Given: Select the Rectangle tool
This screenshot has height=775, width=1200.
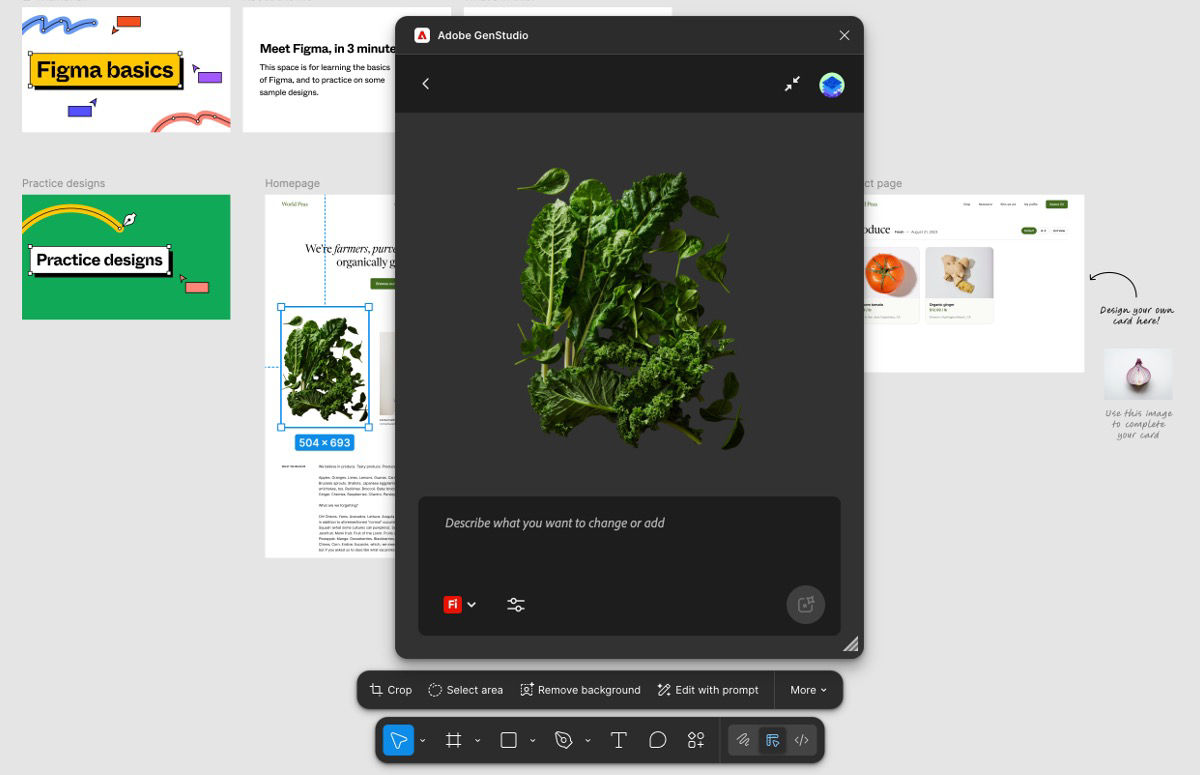Looking at the screenshot, I should pyautogui.click(x=508, y=740).
